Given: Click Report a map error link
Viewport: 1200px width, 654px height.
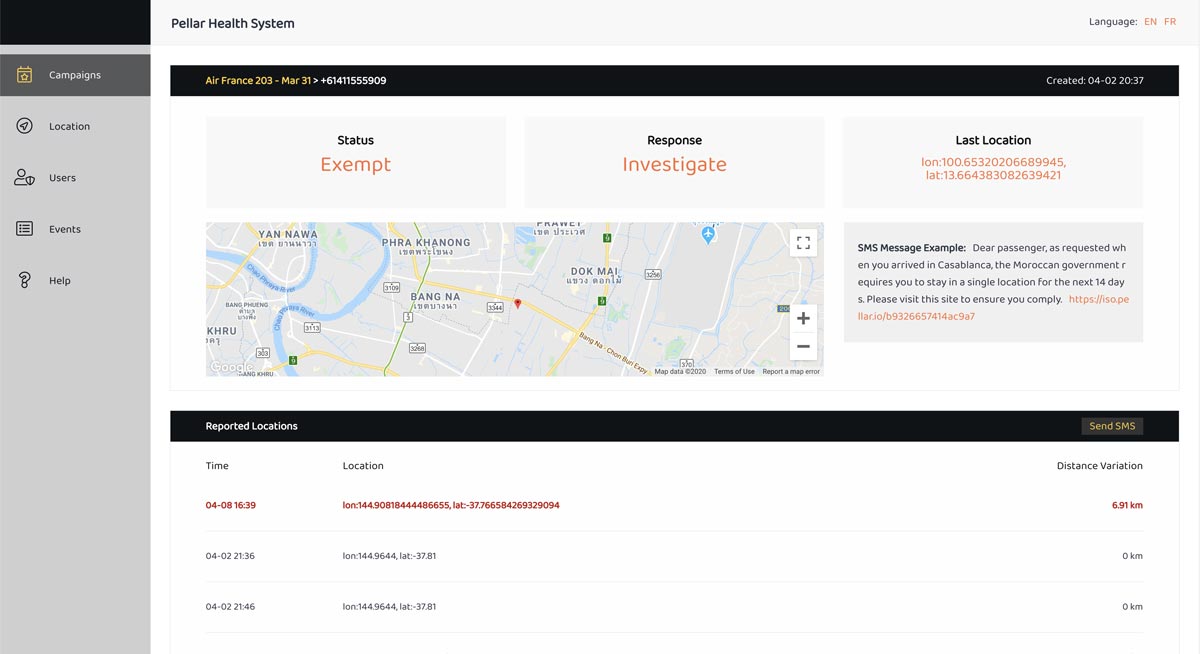Looking at the screenshot, I should [x=791, y=372].
